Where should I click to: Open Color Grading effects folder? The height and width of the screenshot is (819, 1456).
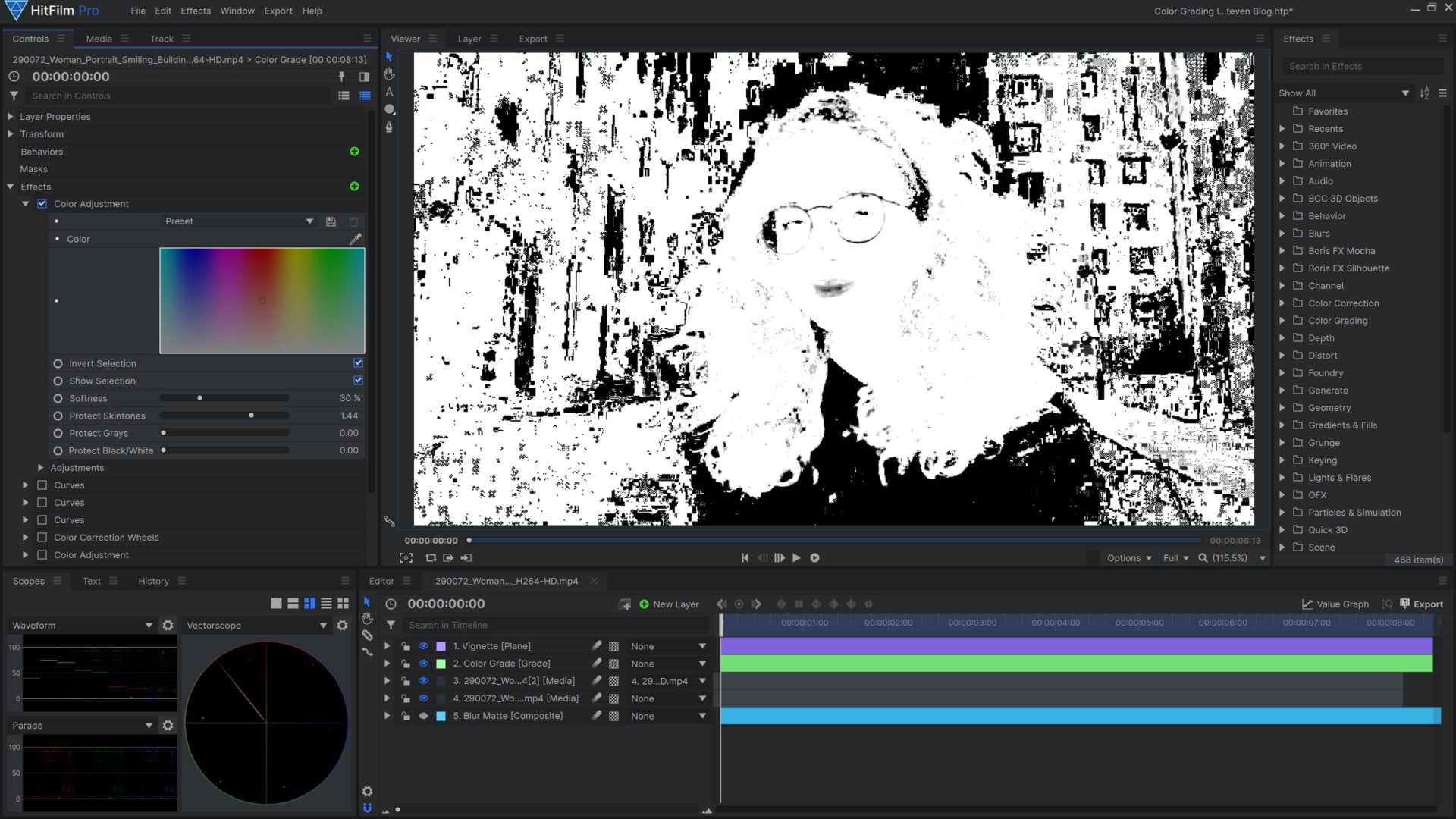pos(1338,321)
